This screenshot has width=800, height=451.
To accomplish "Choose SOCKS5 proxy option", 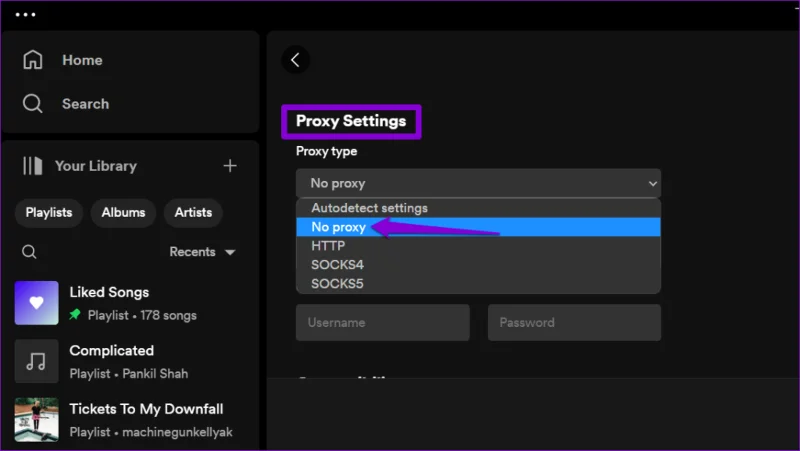I will pyautogui.click(x=479, y=284).
